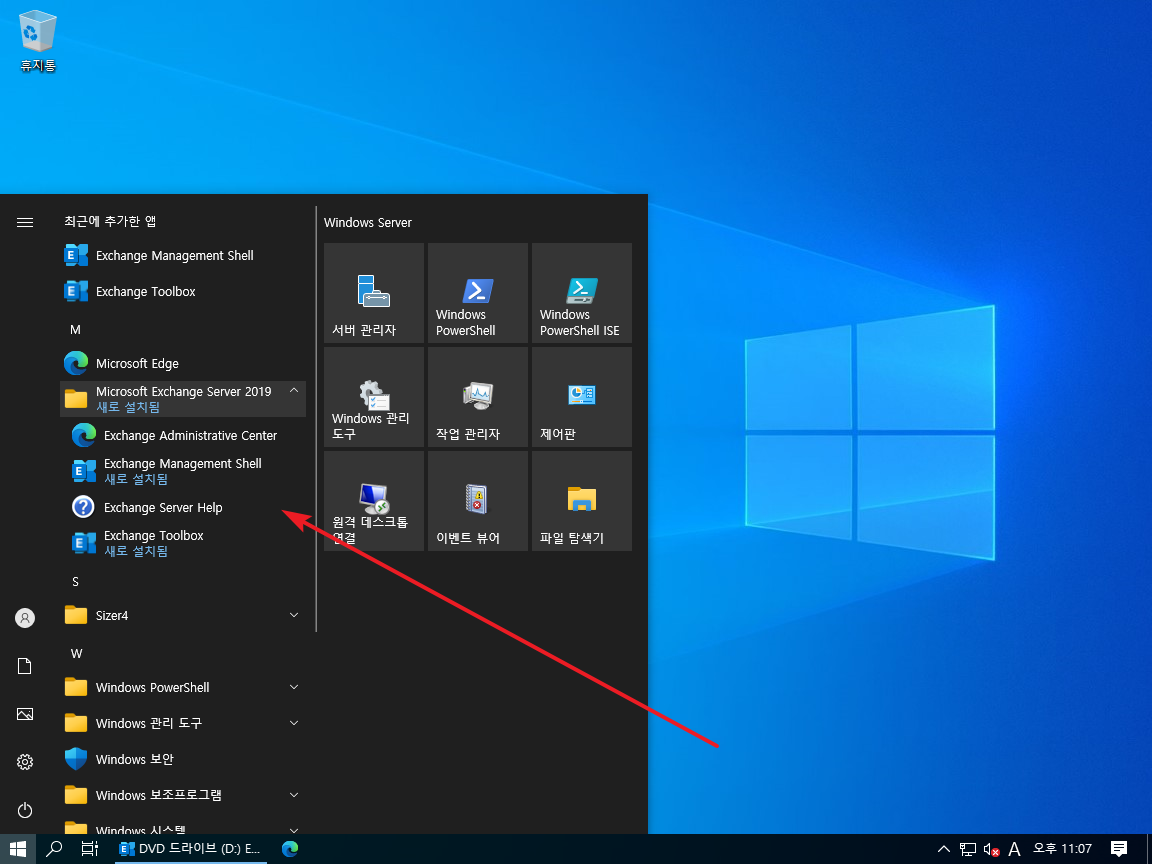Launch Microsoft Edge from the app list
The image size is (1152, 864).
click(x=183, y=364)
